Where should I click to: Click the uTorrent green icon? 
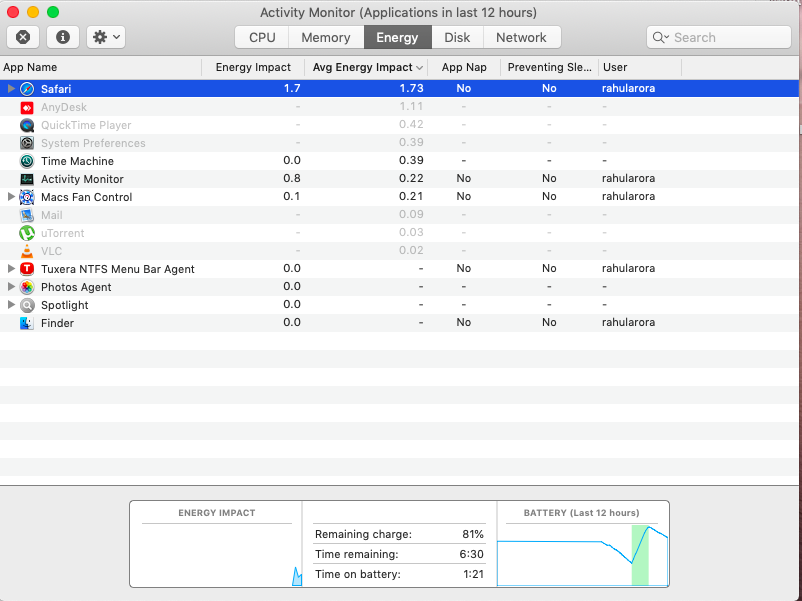(27, 233)
